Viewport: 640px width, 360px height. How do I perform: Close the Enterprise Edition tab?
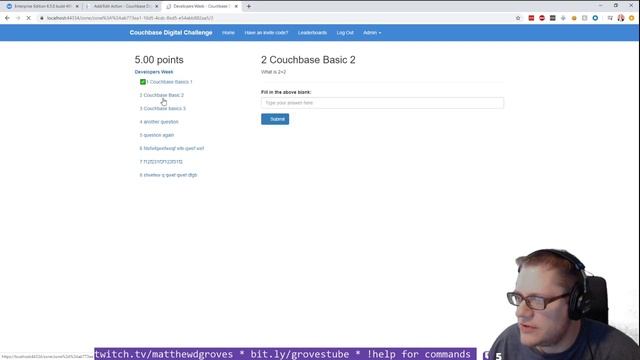coord(77,6)
